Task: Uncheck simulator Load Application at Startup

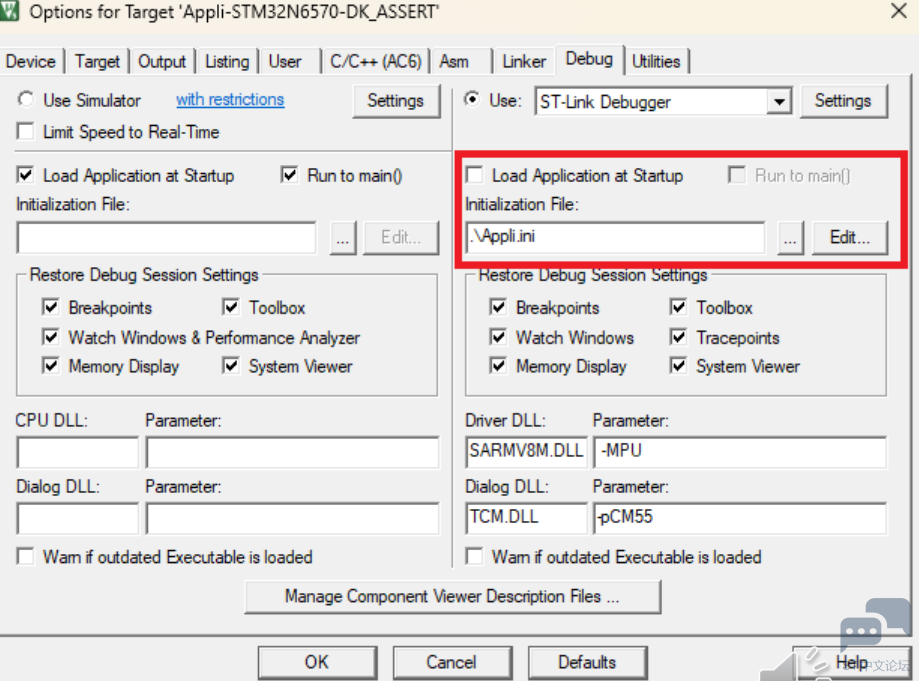Action: click(x=26, y=175)
